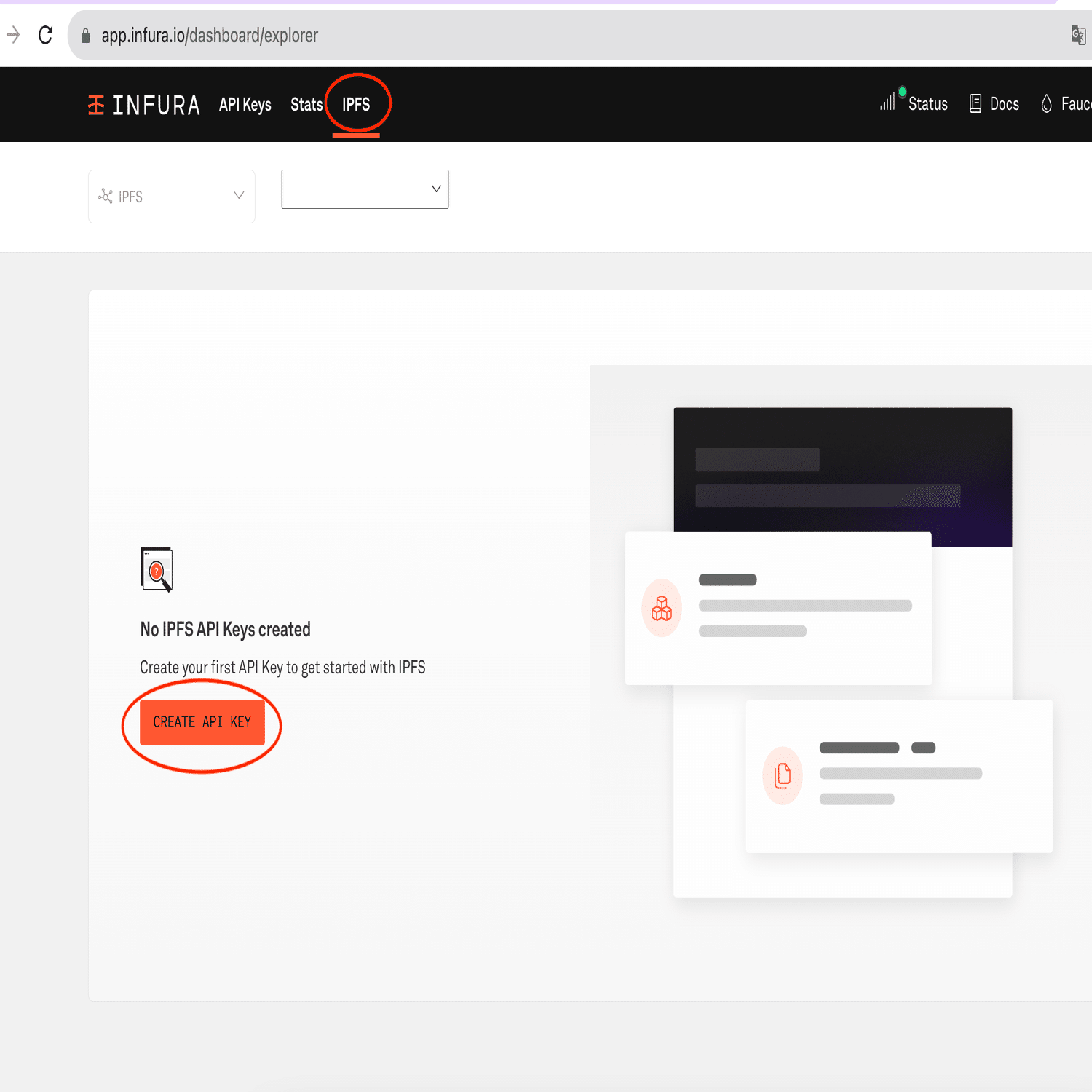Click the dark panel preview illustration

843,477
